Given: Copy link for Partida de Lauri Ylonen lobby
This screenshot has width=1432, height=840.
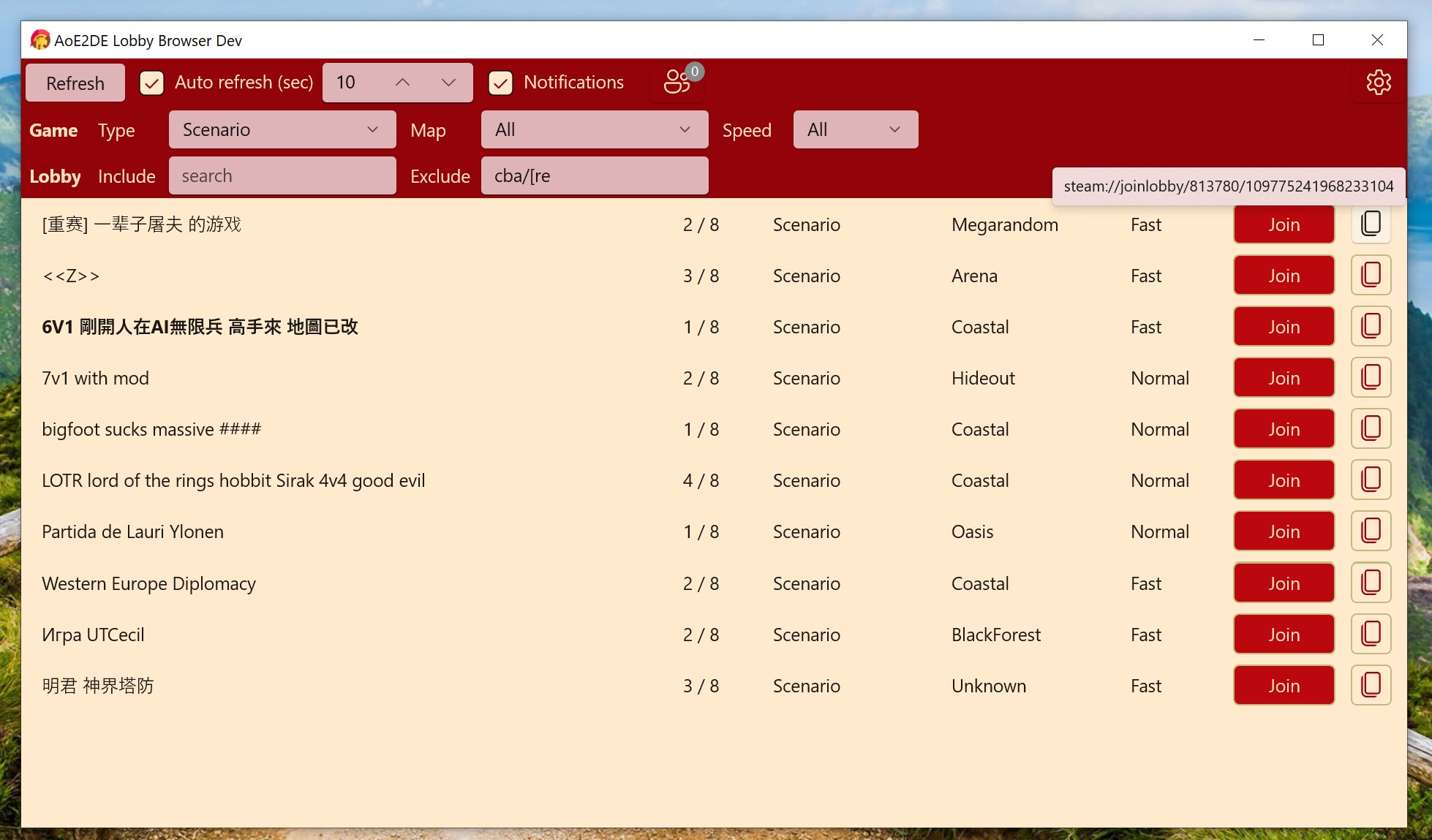Looking at the screenshot, I should pos(1371,531).
